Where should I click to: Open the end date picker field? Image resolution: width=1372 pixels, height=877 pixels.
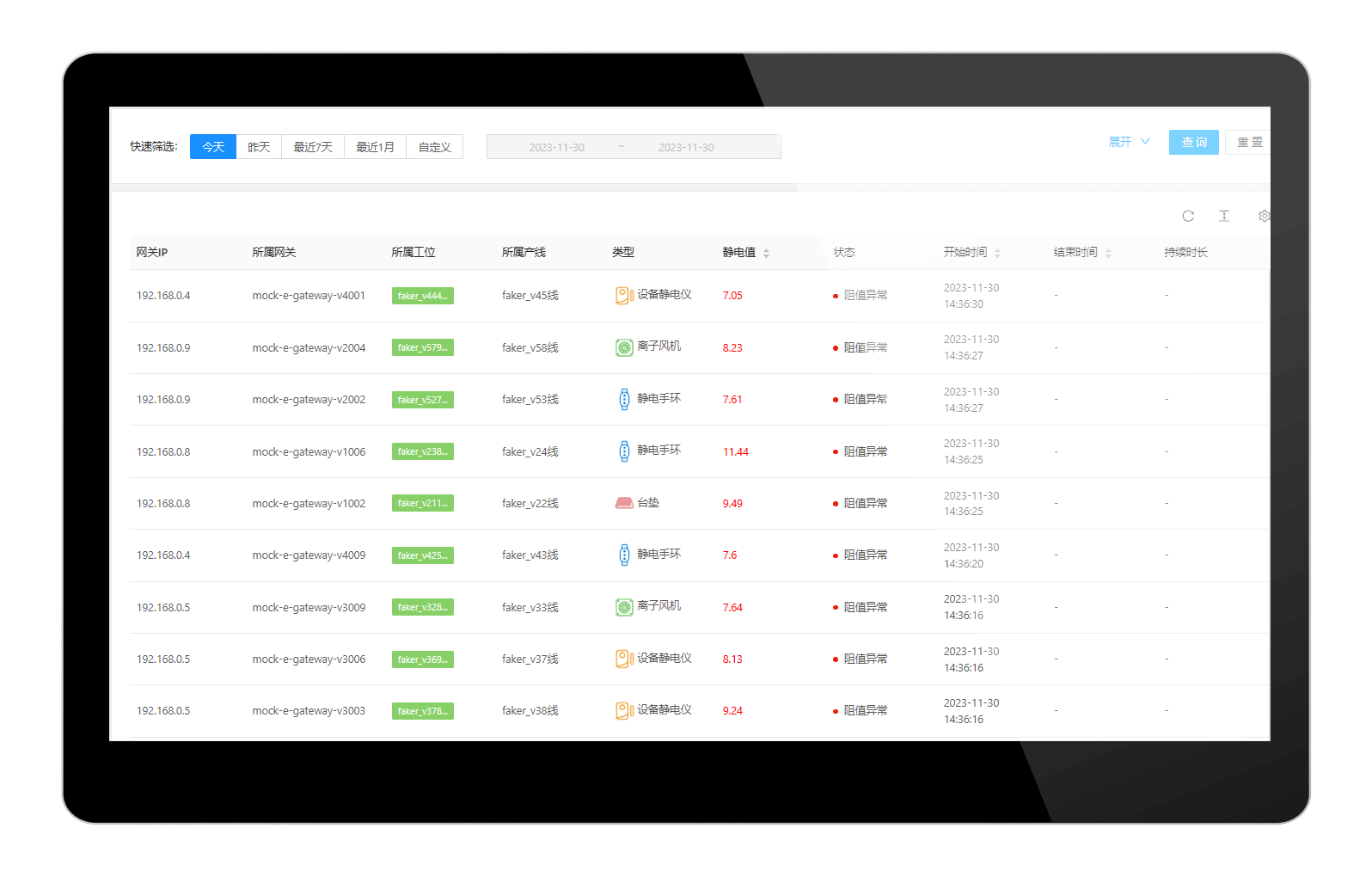686,147
